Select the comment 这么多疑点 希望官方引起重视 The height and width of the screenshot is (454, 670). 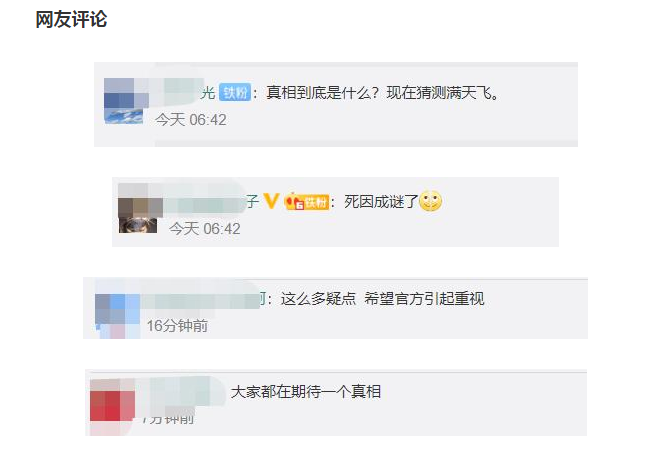pyautogui.click(x=382, y=298)
